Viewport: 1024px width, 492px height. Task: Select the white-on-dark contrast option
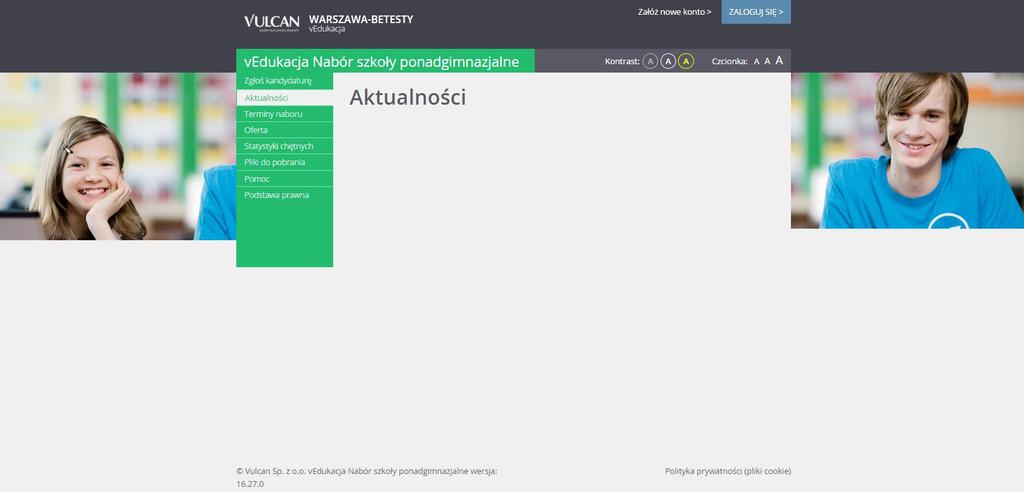(x=667, y=61)
